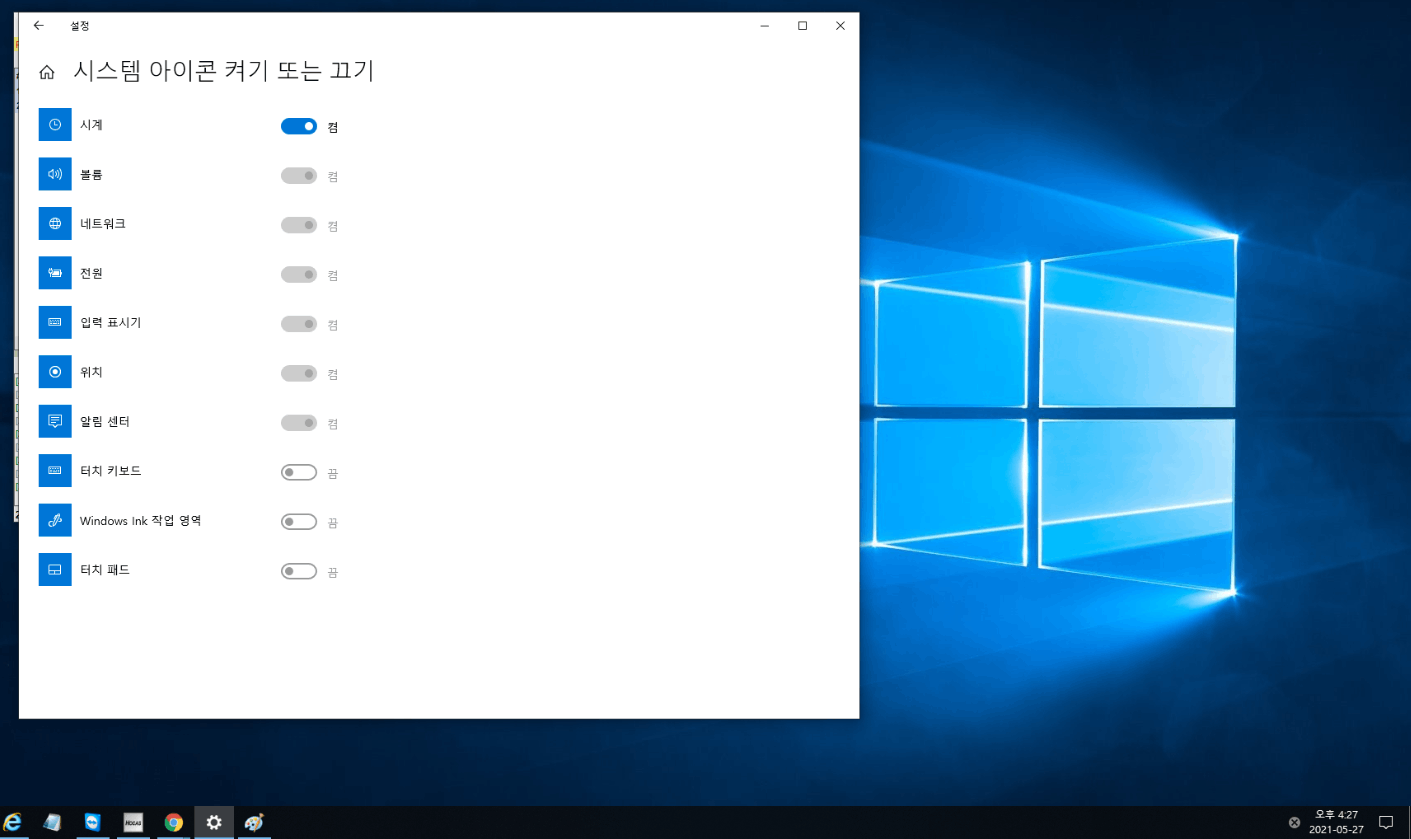Screen dimensions: 1411x839
Task: Toggle the action center (알림 센터) switch
Action: click(299, 422)
